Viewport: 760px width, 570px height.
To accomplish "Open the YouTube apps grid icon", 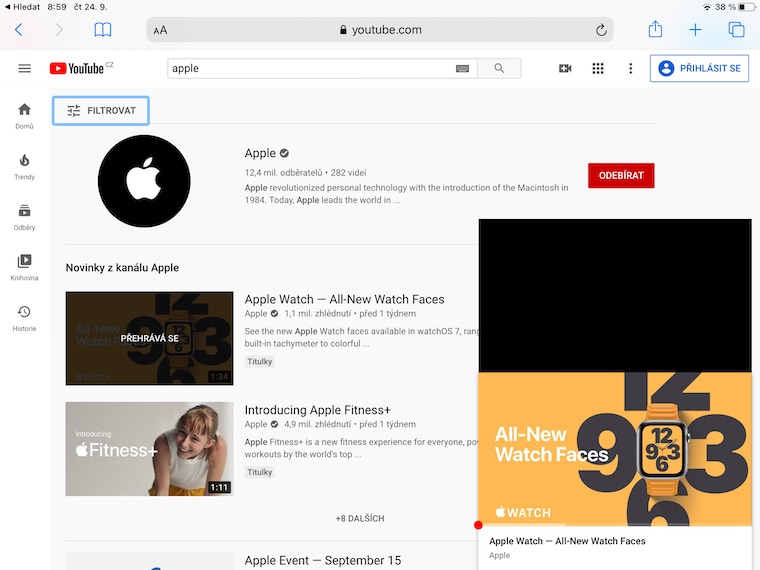I will click(598, 68).
